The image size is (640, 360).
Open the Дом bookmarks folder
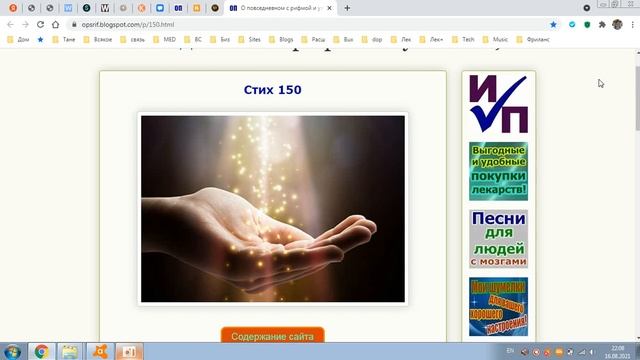point(18,40)
